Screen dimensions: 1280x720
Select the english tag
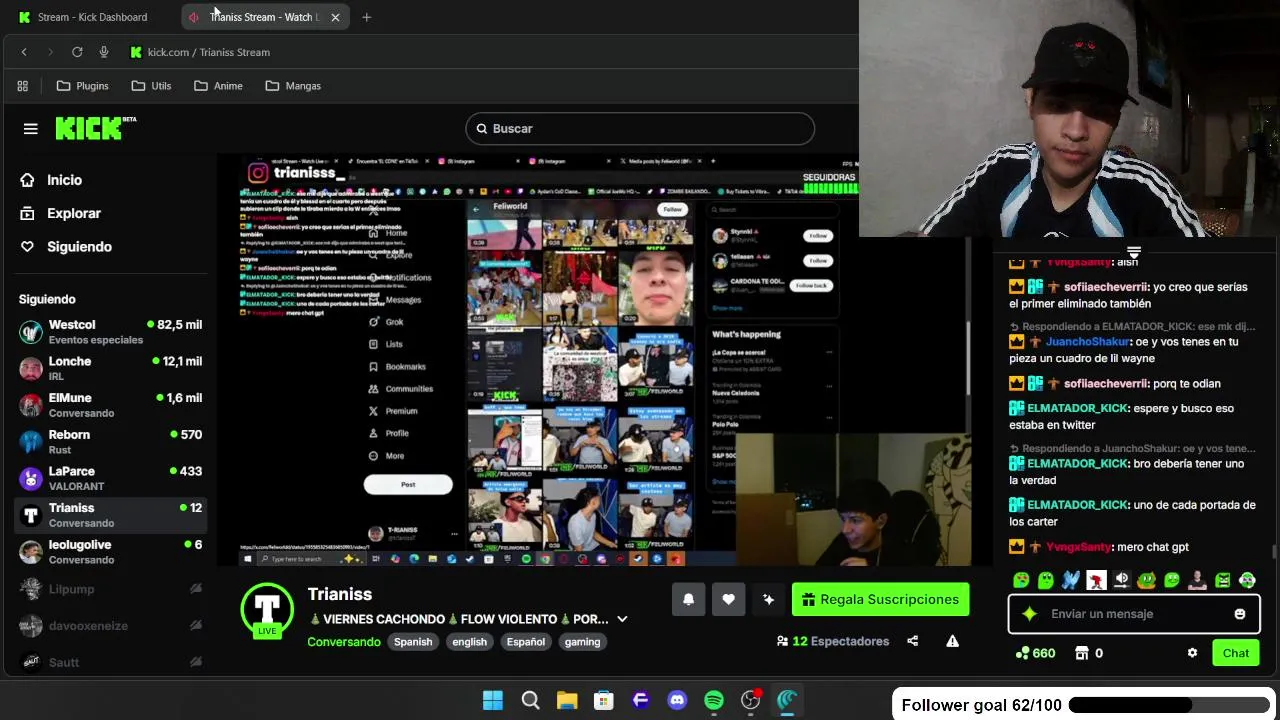pos(469,642)
